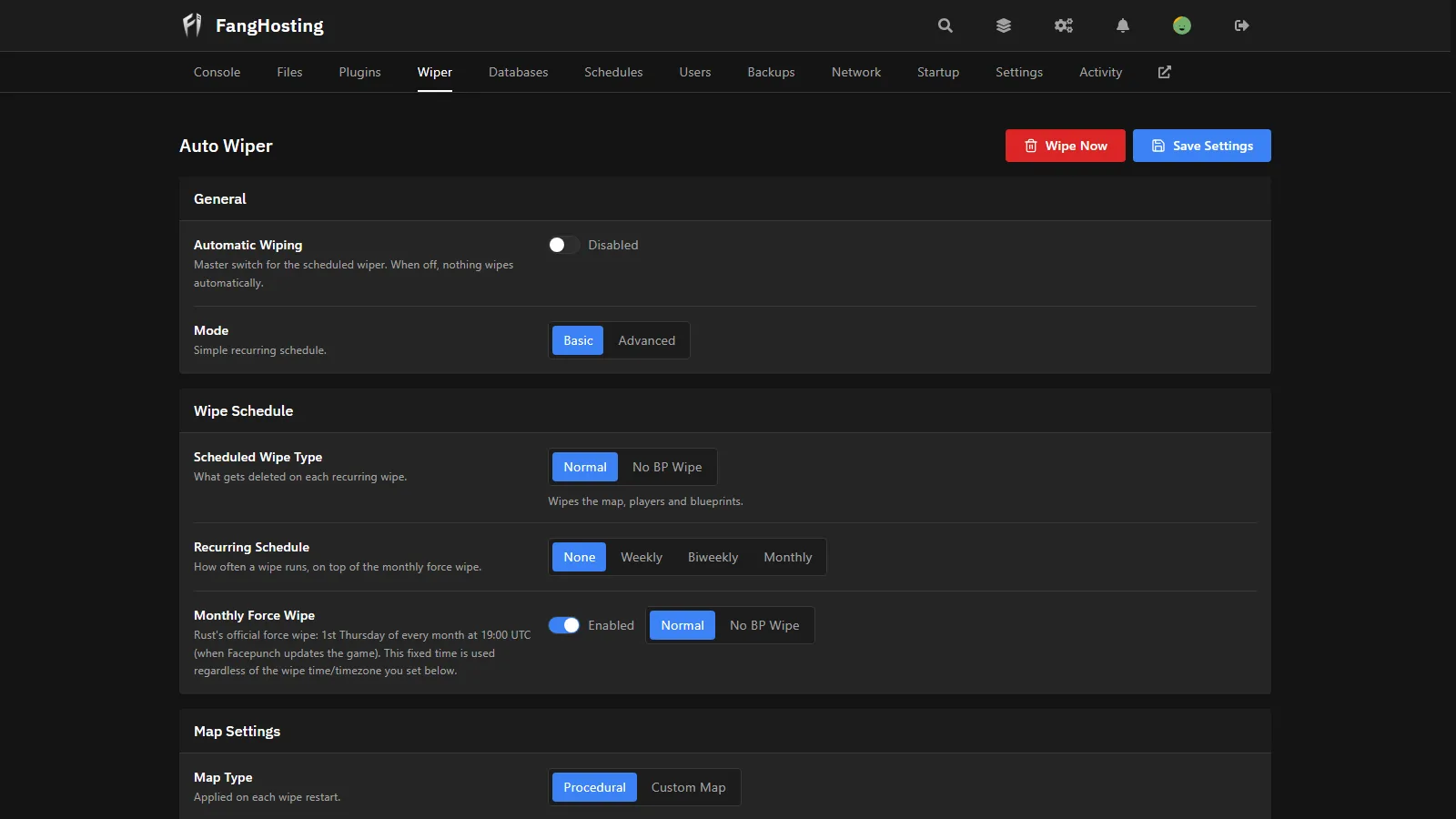Open the Schedules tab

tap(613, 72)
